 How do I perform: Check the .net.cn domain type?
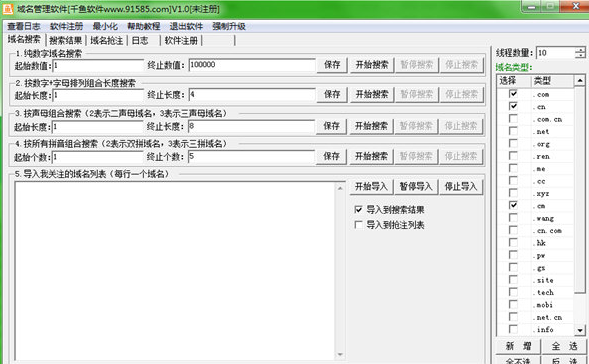pyautogui.click(x=513, y=317)
